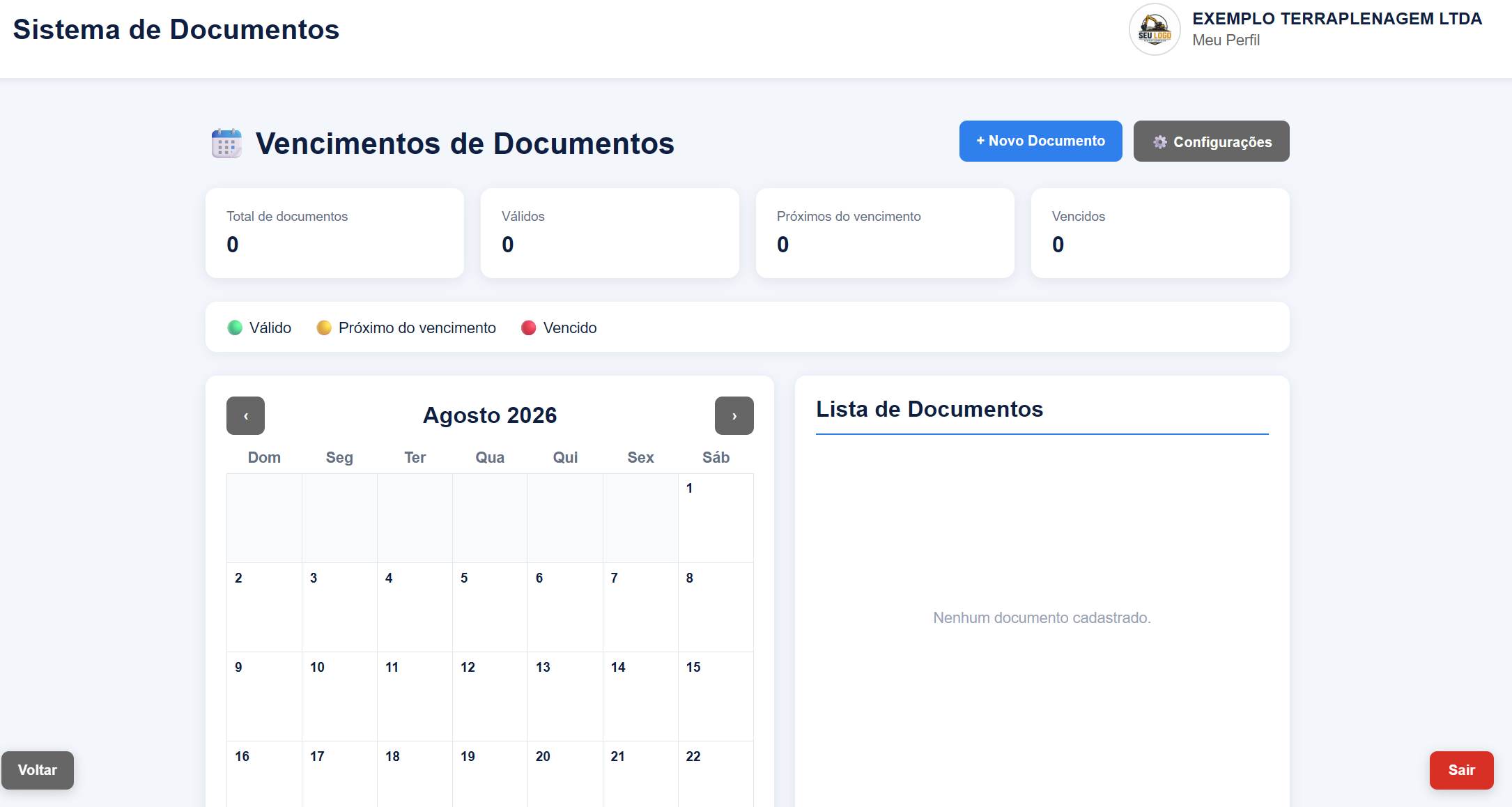Select day 9 in the calendar
Viewport: 1512px width, 807px height.
pos(264,696)
